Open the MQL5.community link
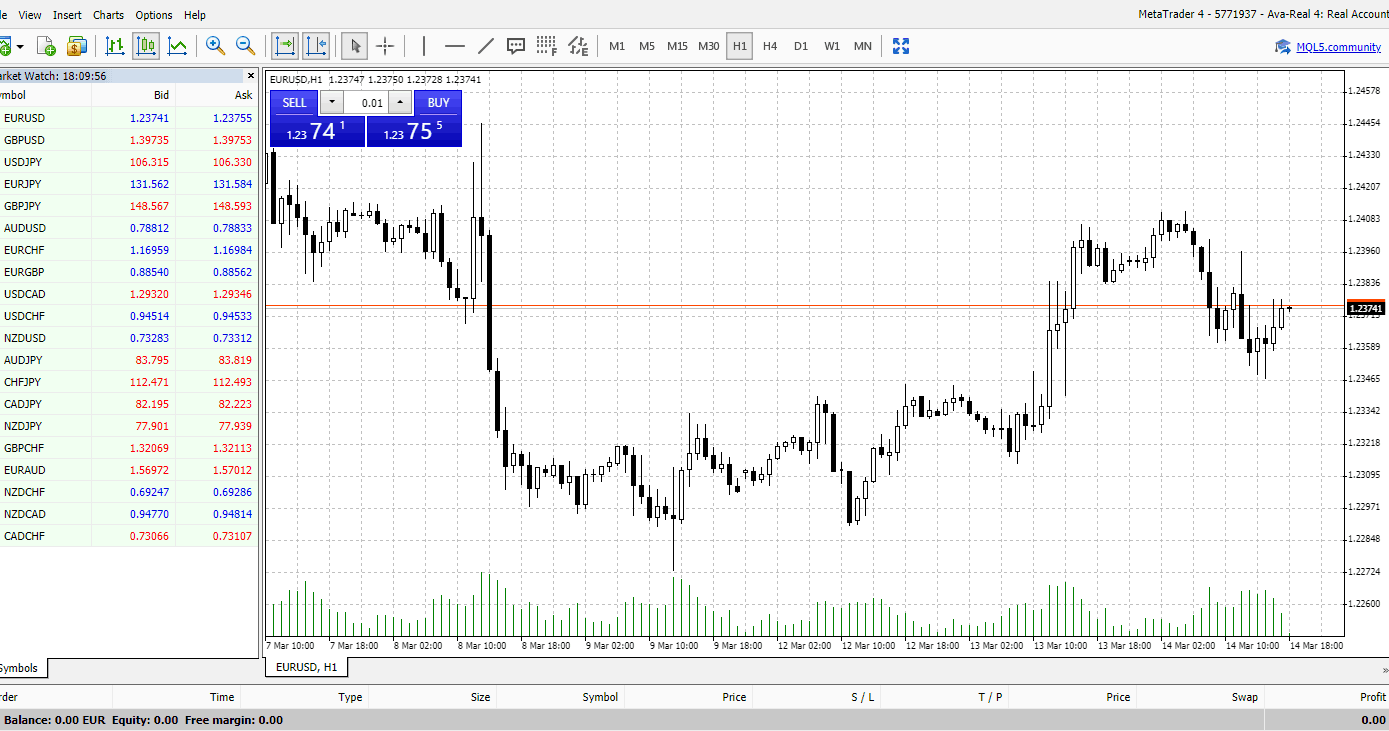The image size is (1389, 731). coord(1338,47)
